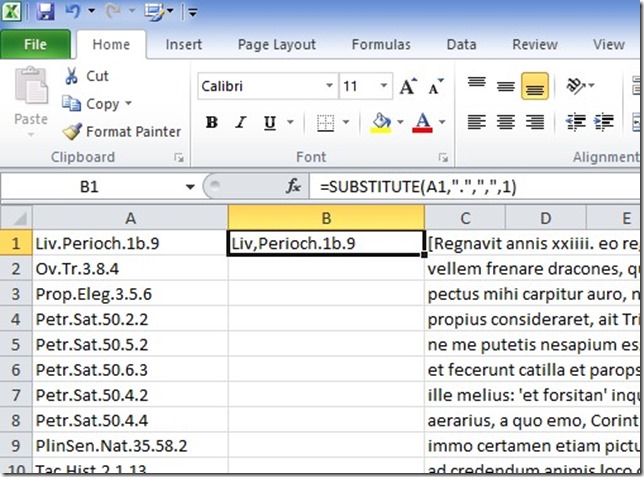Viewport: 644px width, 477px height.
Task: Switch to the Formulas tab
Action: click(380, 45)
